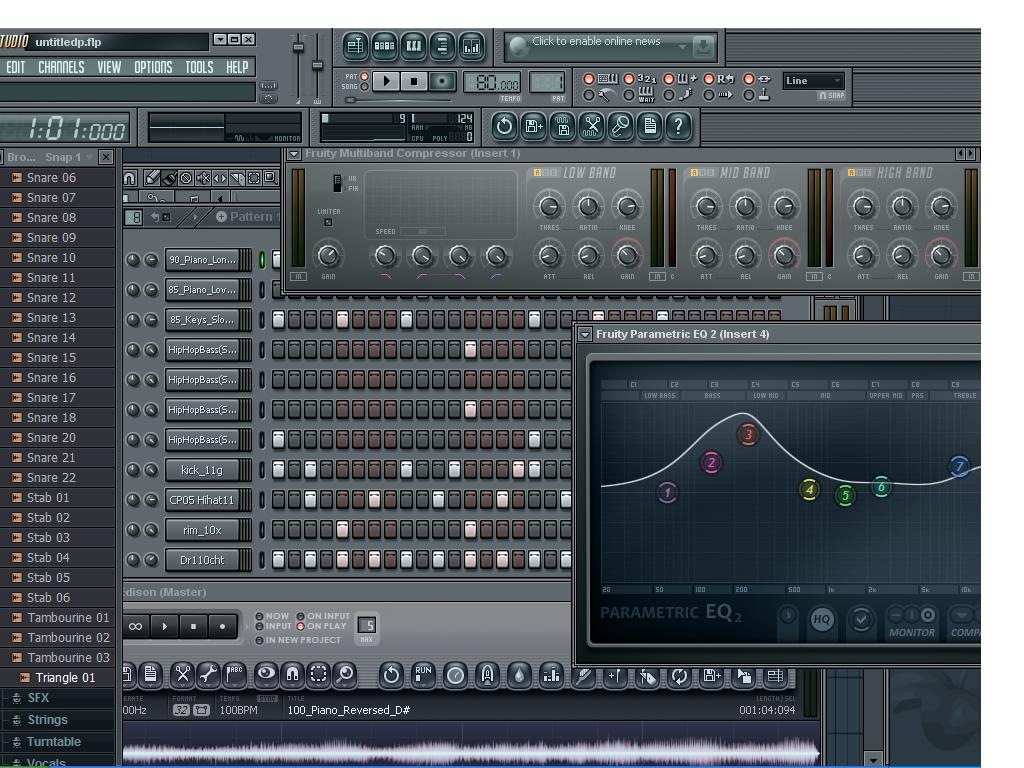Open the step sequencer window icon
The height and width of the screenshot is (768, 1024).
click(384, 46)
